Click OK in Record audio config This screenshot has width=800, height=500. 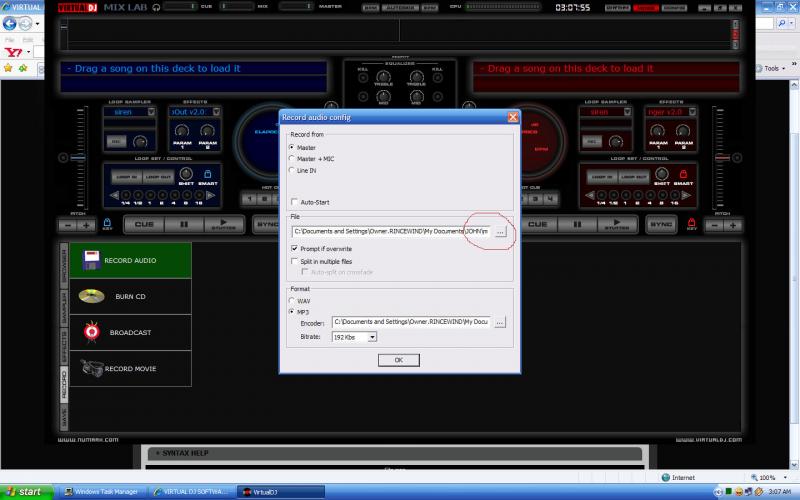click(x=399, y=360)
